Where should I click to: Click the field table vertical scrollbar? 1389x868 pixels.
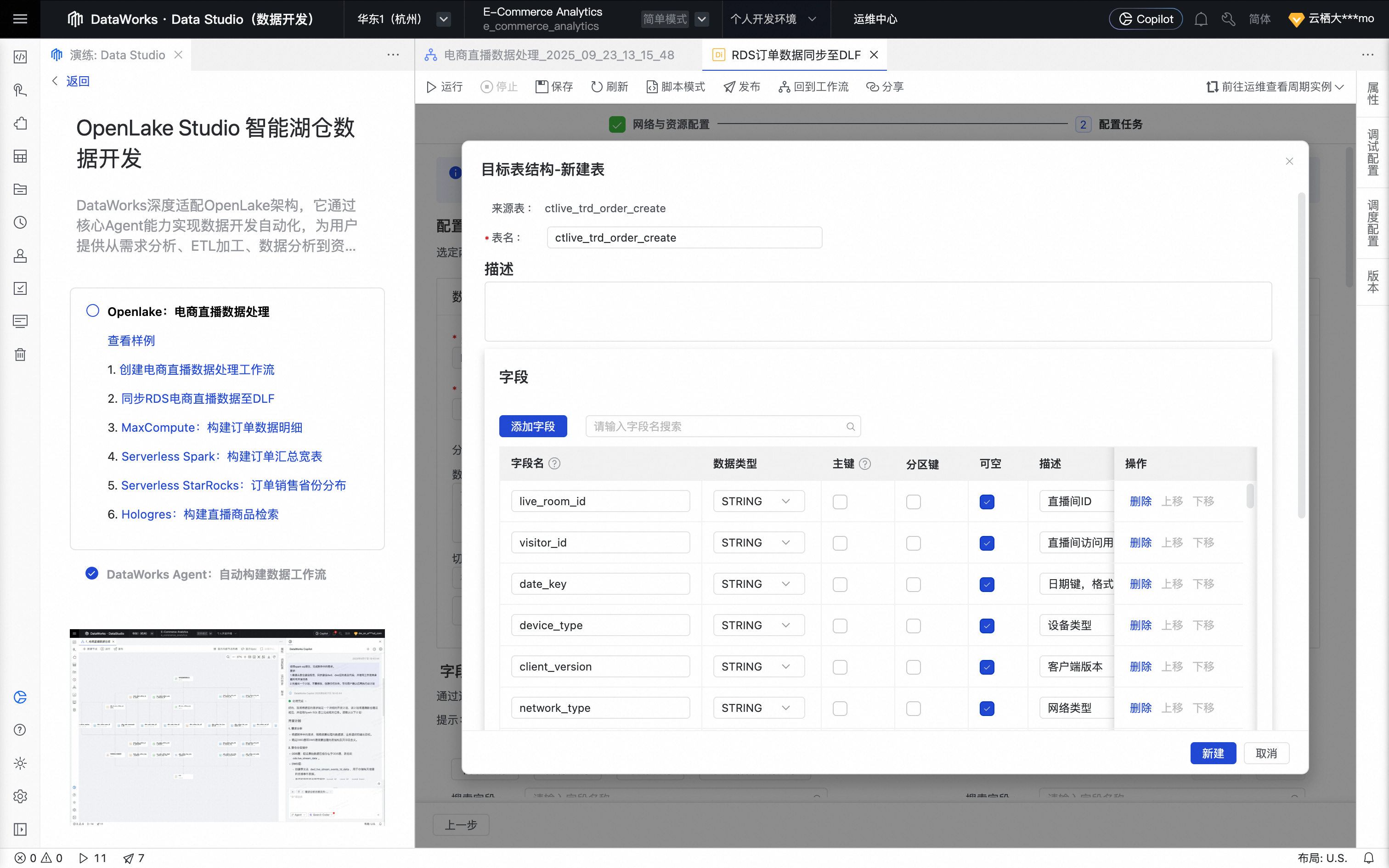[1249, 496]
